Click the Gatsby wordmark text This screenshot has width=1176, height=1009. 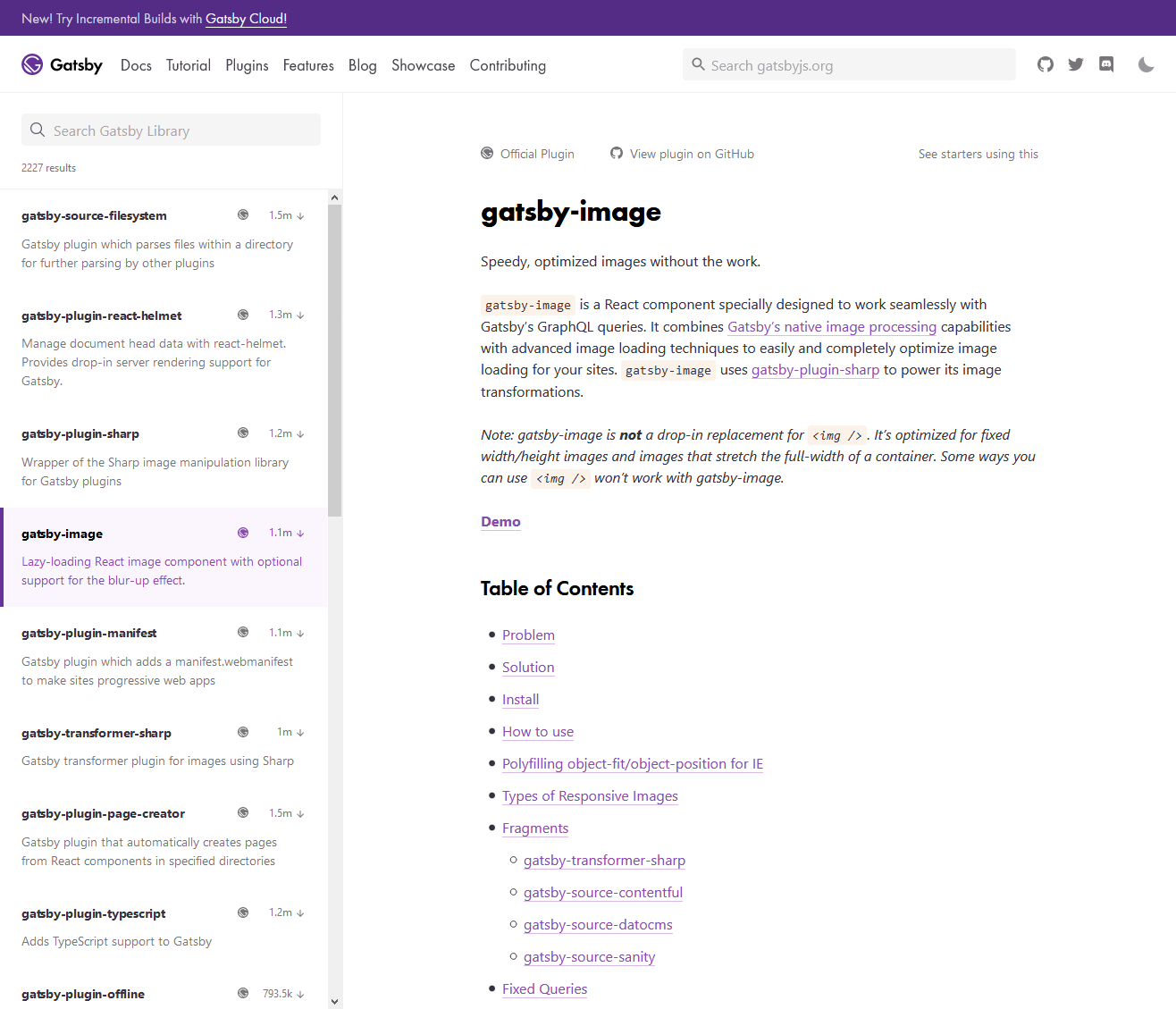pyautogui.click(x=76, y=64)
